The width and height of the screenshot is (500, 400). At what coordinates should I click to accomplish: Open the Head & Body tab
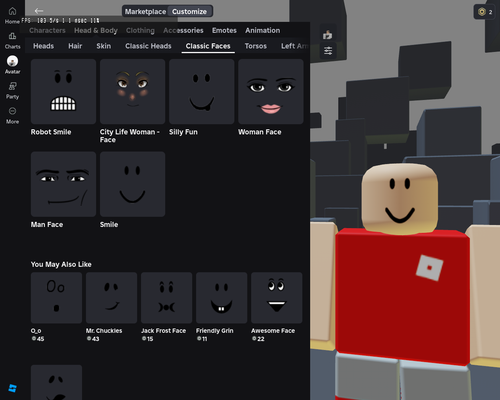tap(96, 30)
